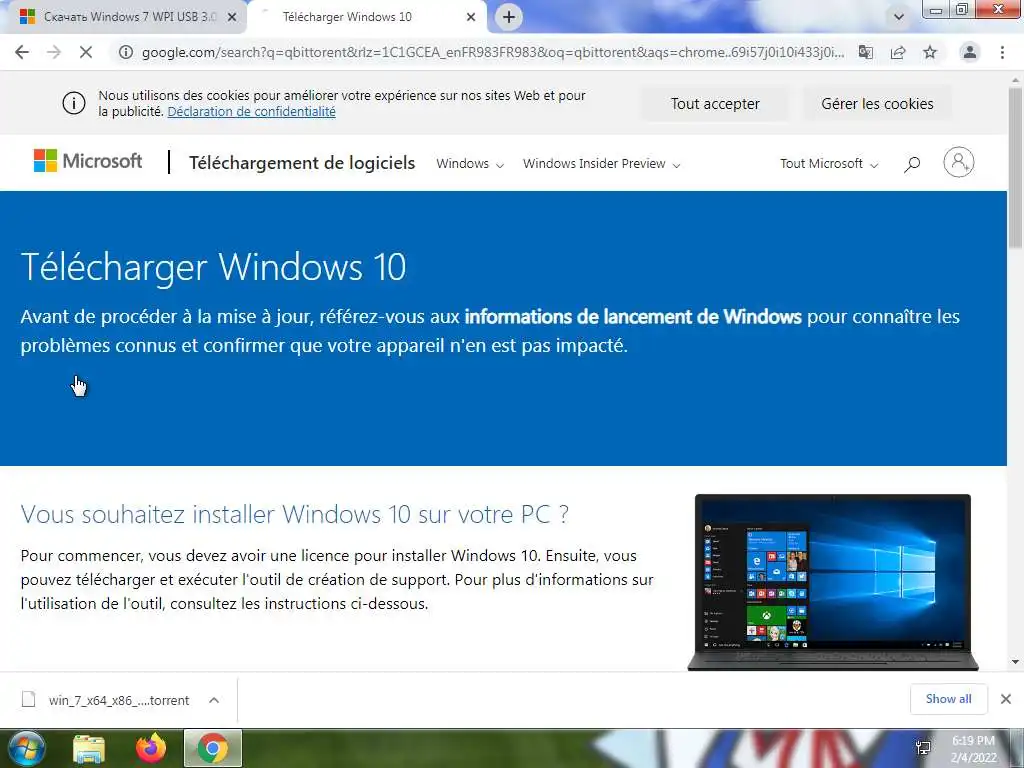Screen dimensions: 1024x768
Task: Close the Télécharger Windows 10 tab
Action: [x=471, y=17]
